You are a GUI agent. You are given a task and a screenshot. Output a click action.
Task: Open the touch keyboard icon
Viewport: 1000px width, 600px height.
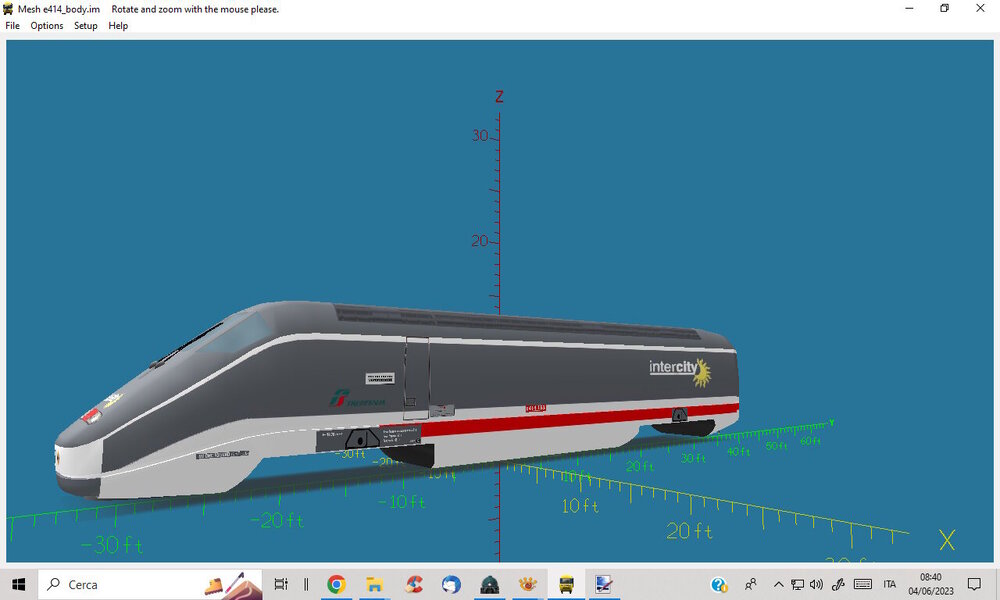coord(862,584)
